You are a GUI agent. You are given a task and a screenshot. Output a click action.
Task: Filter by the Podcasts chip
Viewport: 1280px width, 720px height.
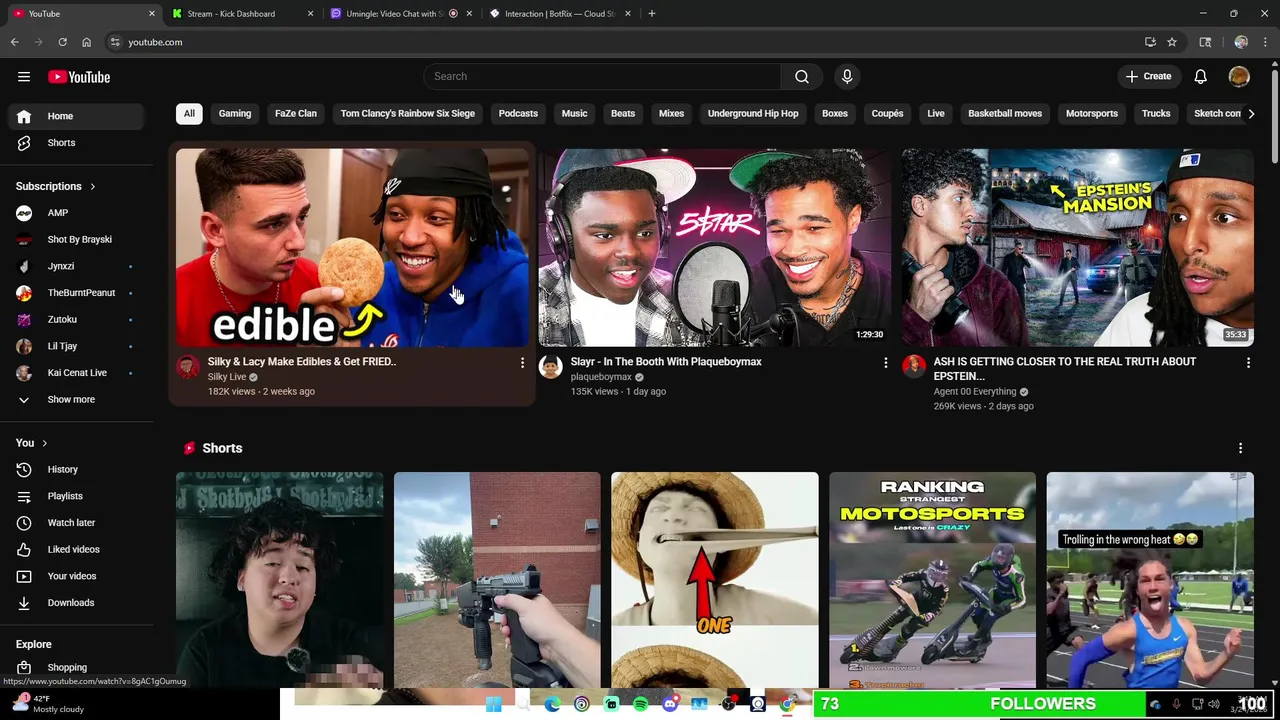coord(518,114)
